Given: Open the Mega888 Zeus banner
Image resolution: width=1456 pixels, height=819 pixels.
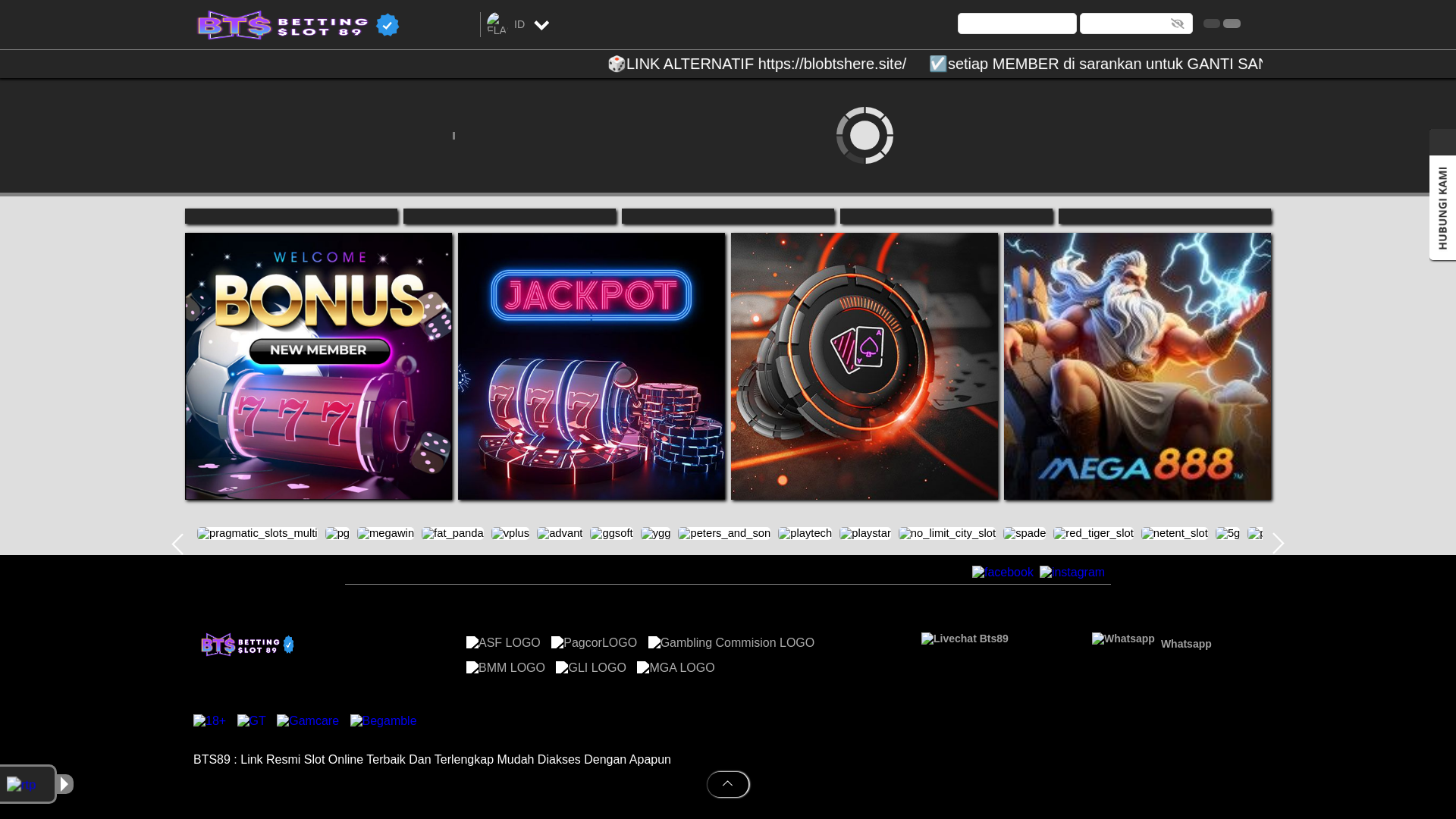Looking at the screenshot, I should (1137, 366).
